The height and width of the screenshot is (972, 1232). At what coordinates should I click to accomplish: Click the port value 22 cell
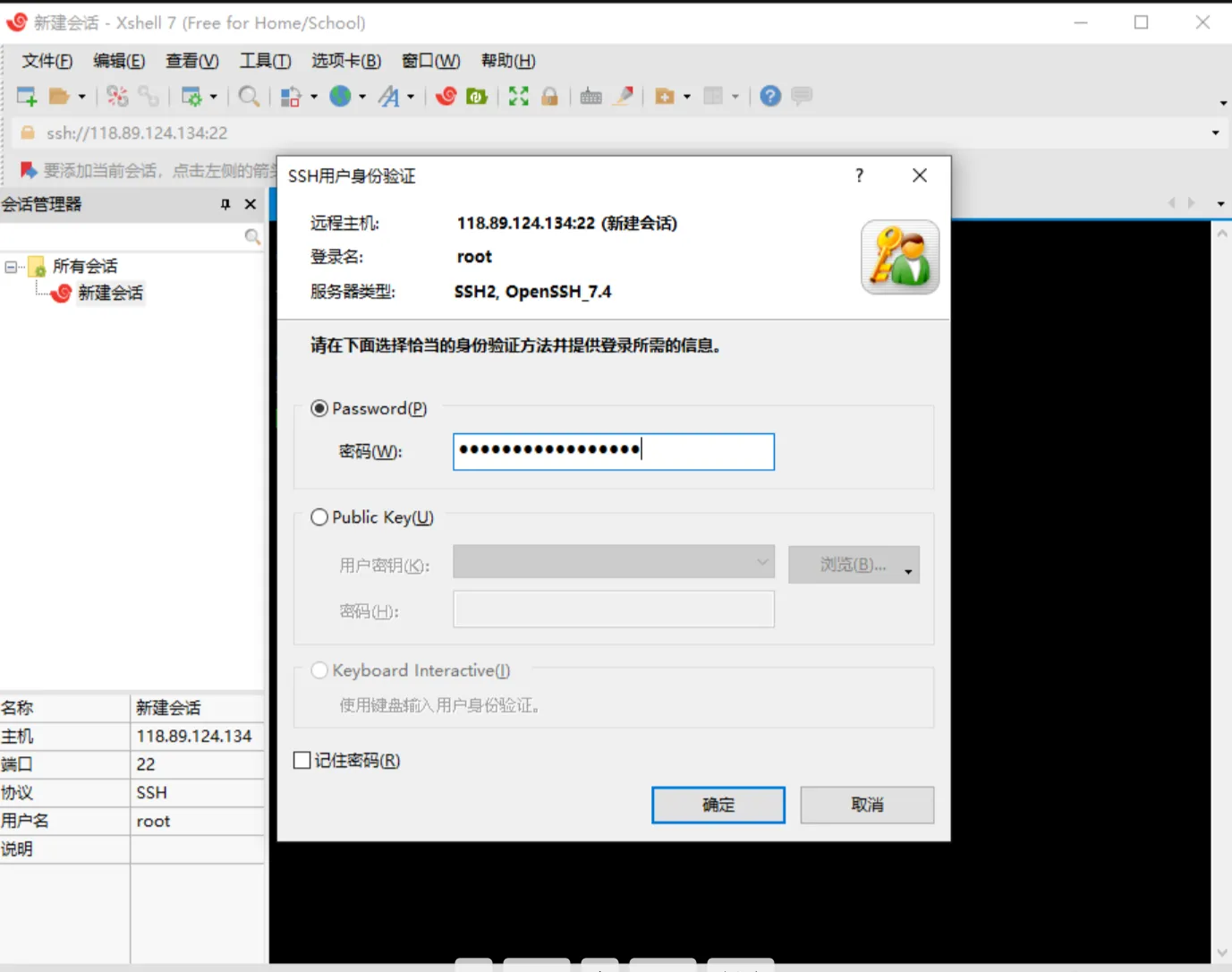pyautogui.click(x=197, y=763)
